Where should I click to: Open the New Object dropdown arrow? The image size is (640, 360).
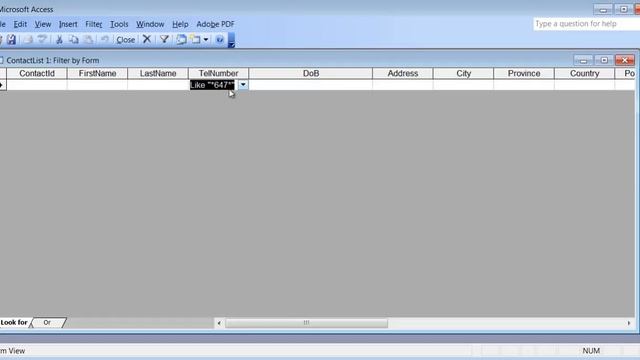coord(206,40)
